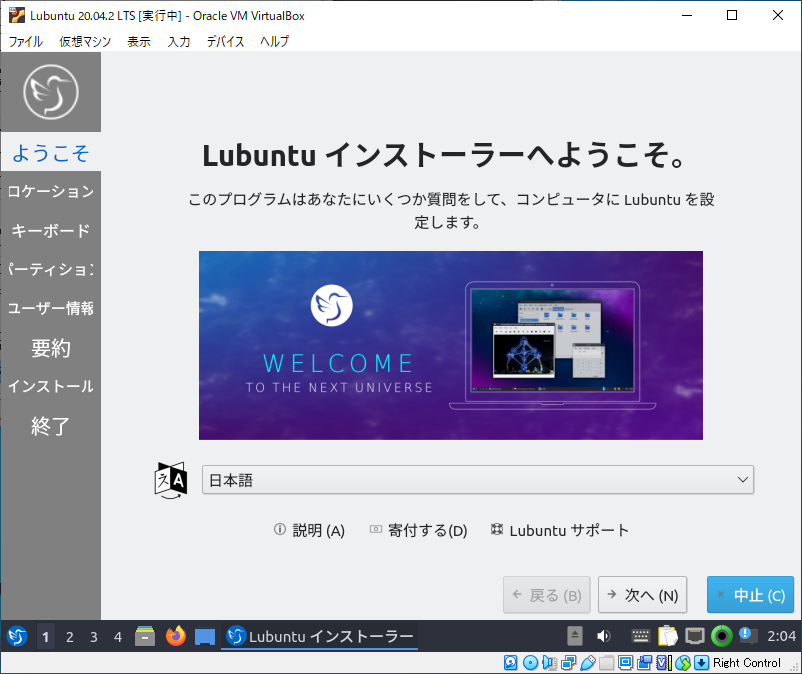Switch to virtual desktop 4
The width and height of the screenshot is (802, 674).
tap(118, 637)
